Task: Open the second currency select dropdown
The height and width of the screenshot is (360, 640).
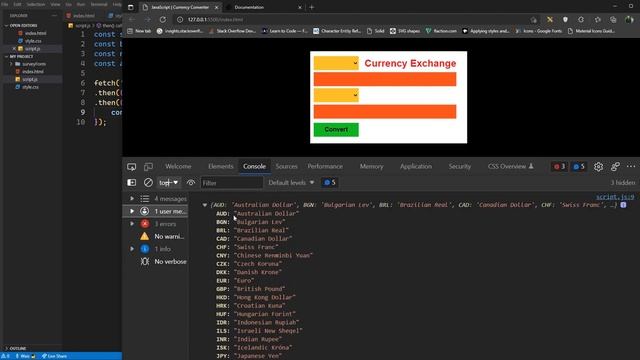Action: [x=336, y=95]
